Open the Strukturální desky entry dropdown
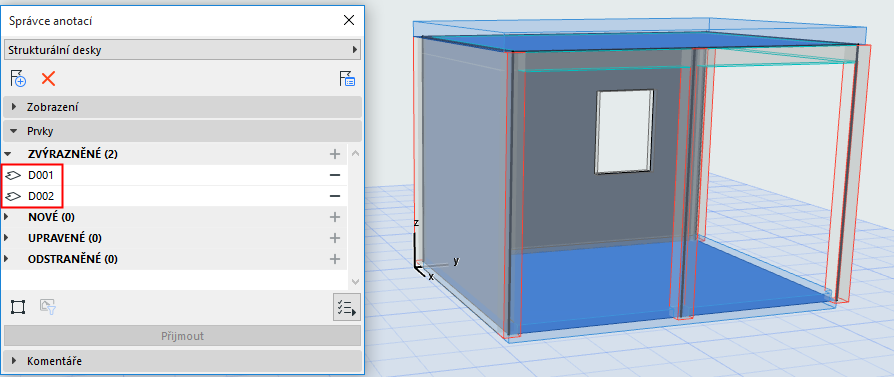This screenshot has height=377, width=894. pos(182,50)
